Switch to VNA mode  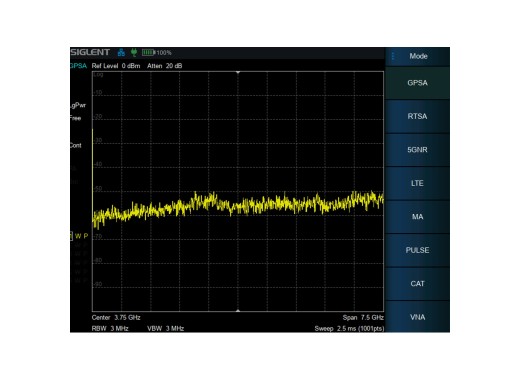(x=417, y=317)
